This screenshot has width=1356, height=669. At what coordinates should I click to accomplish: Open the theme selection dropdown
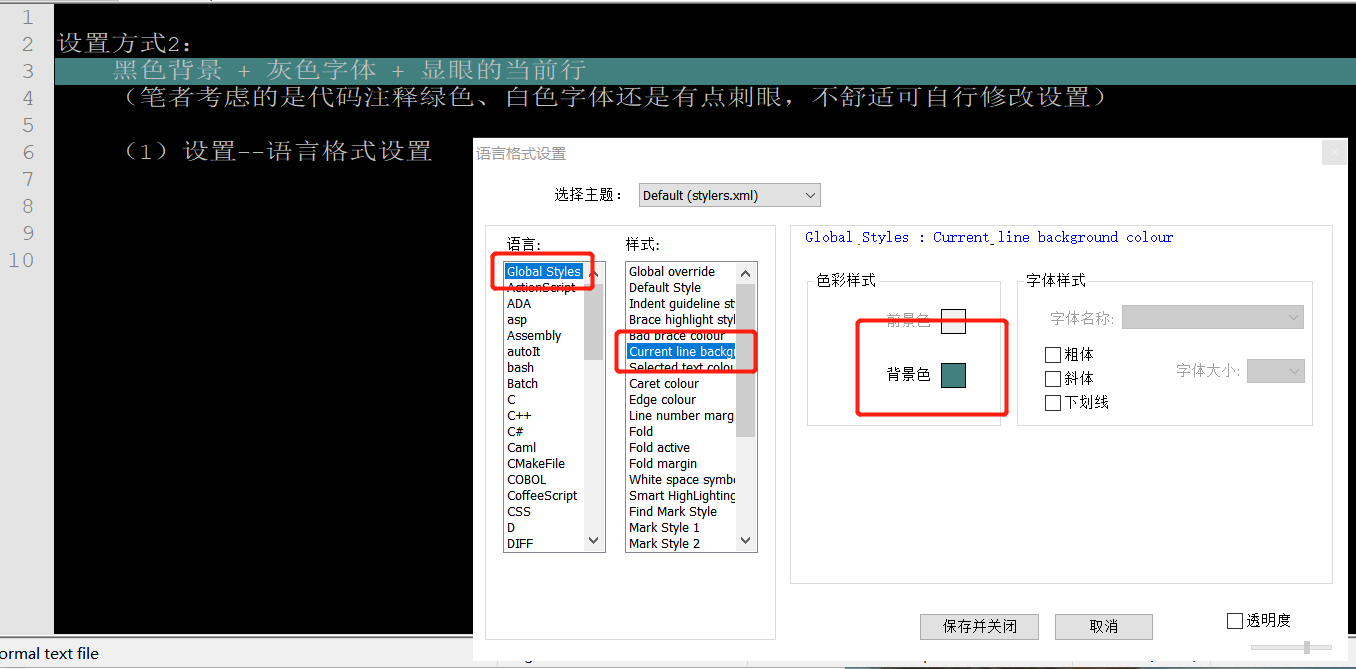pos(729,195)
